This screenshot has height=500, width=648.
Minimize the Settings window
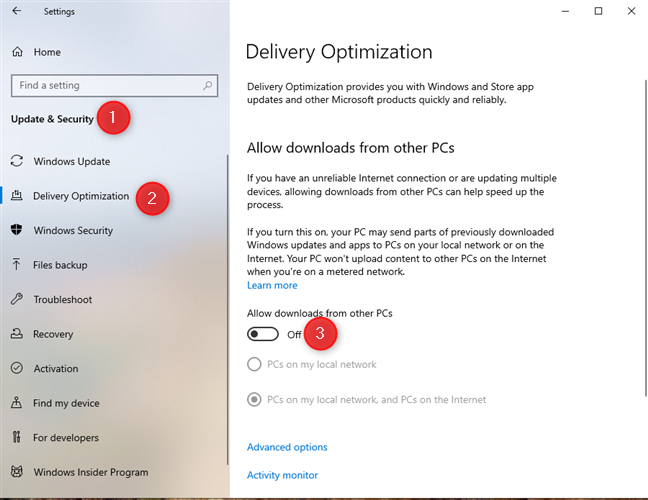tap(565, 11)
